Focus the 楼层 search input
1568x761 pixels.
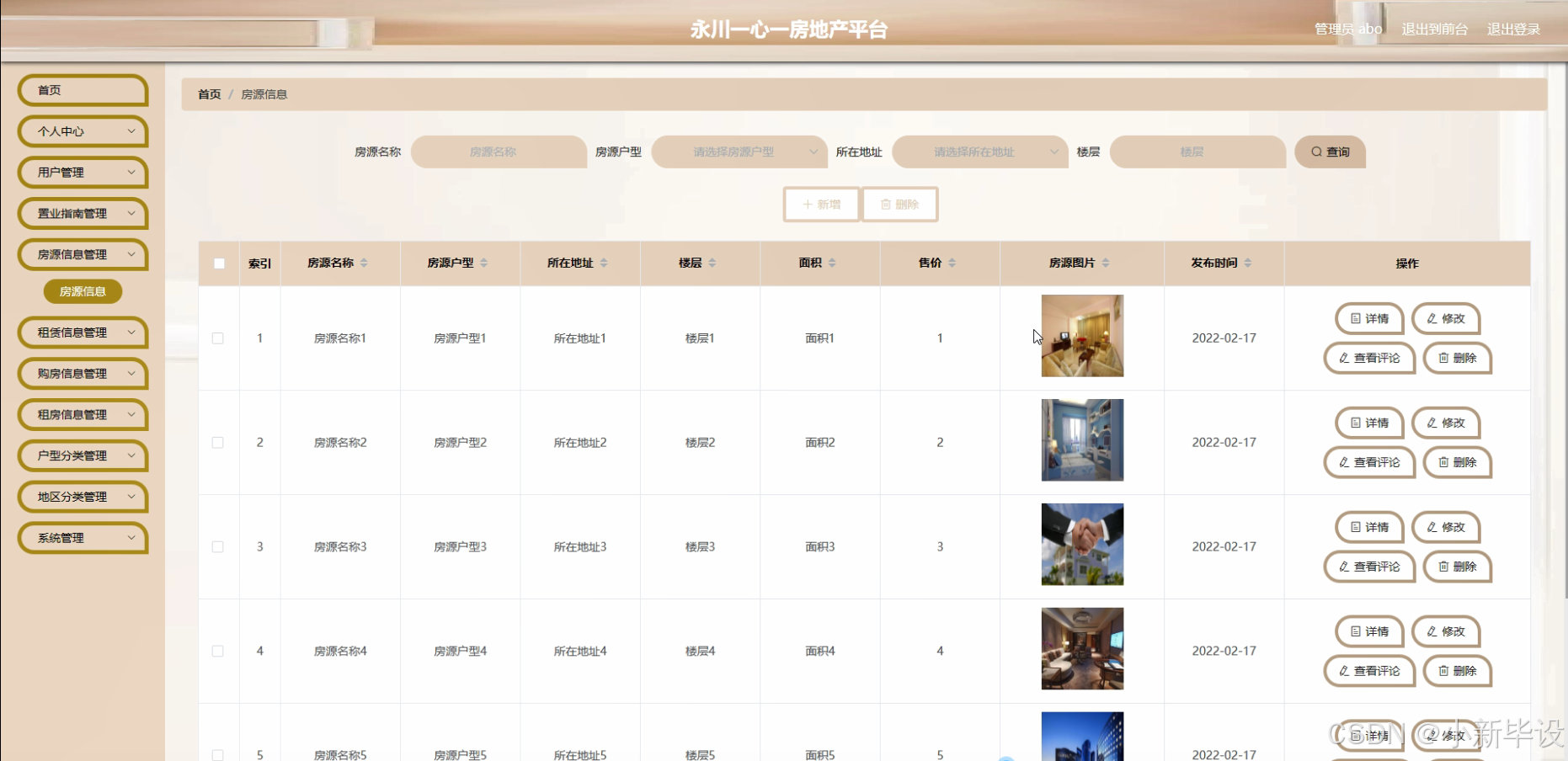1197,152
